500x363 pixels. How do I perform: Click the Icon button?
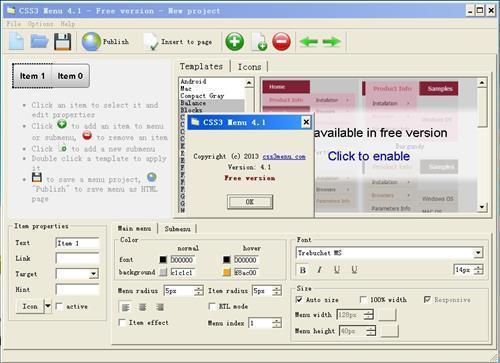[30, 306]
